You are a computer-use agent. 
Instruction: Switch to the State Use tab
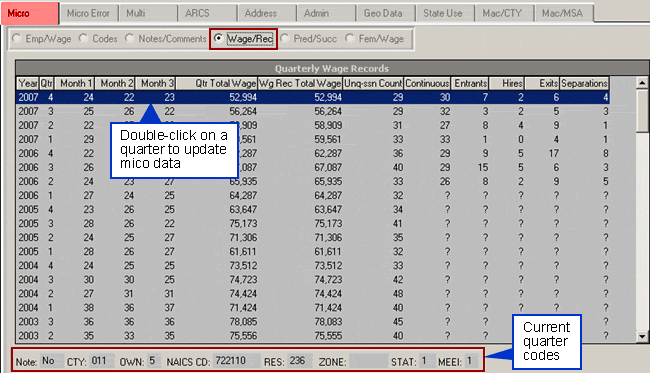click(444, 13)
